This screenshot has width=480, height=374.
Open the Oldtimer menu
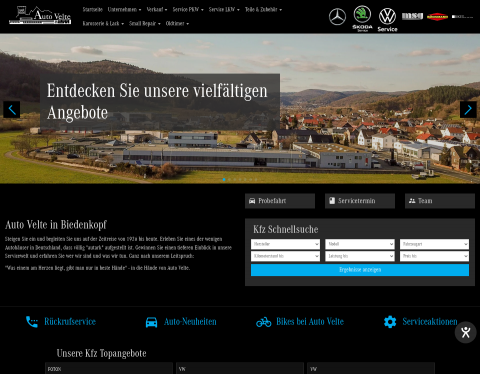(x=177, y=24)
